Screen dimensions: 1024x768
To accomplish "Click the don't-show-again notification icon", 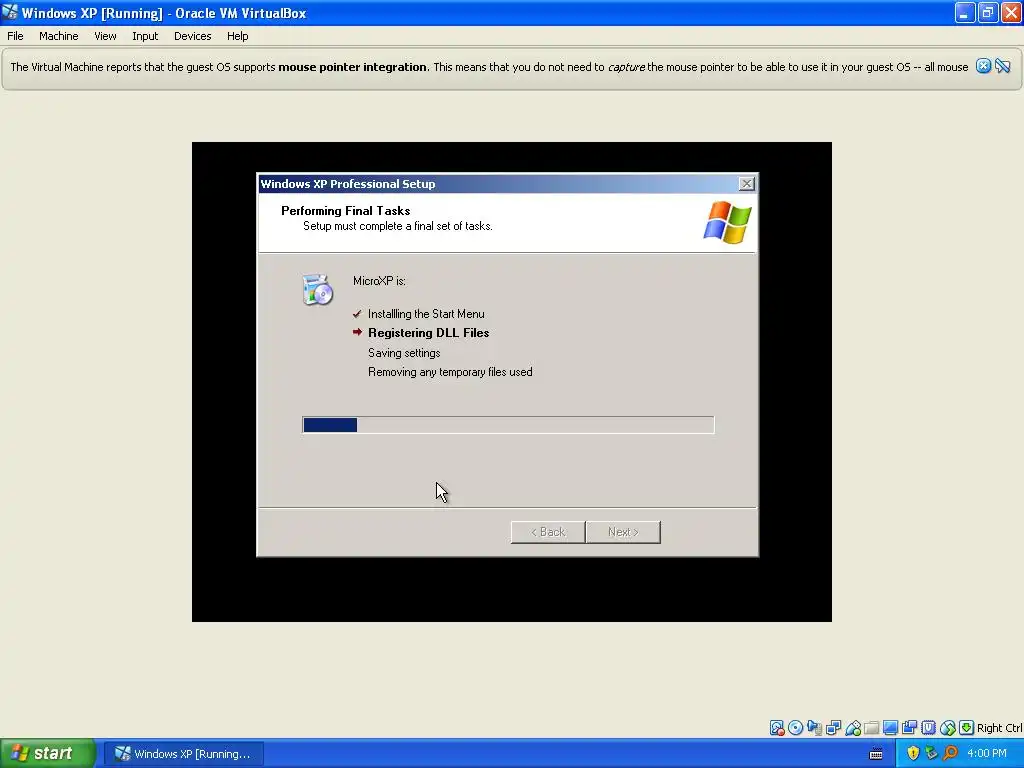I will point(1002,66).
